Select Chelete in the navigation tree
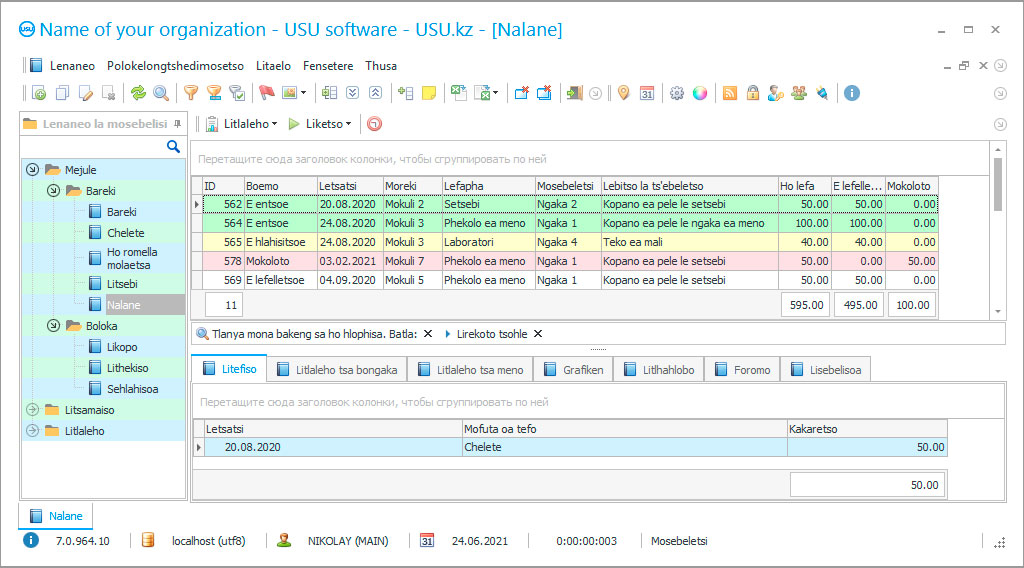This screenshot has height=568, width=1024. click(125, 233)
